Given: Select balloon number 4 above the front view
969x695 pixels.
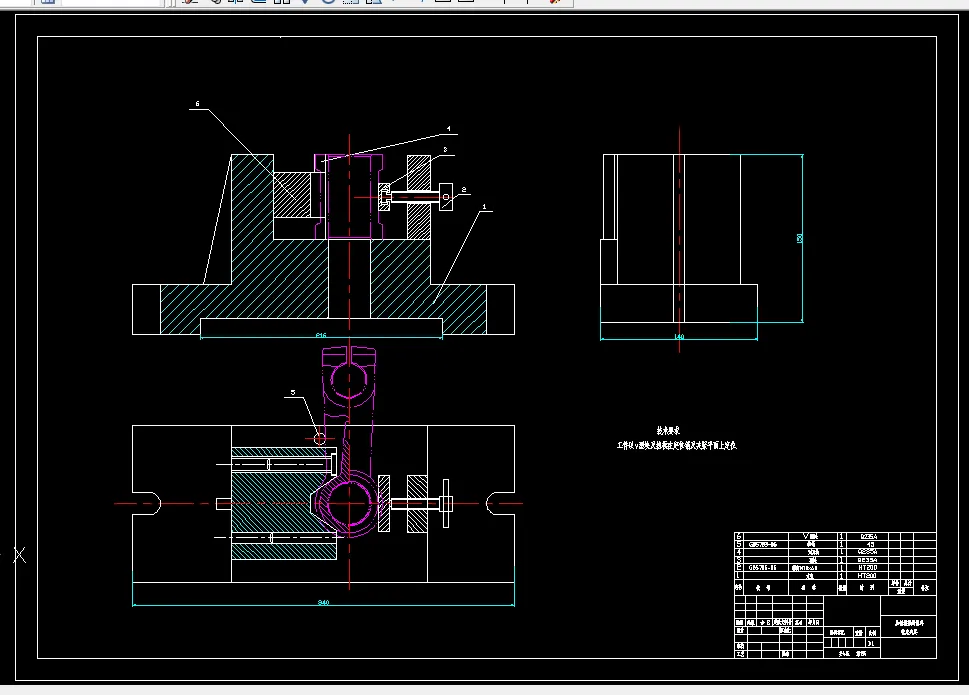Looking at the screenshot, I should click(449, 129).
